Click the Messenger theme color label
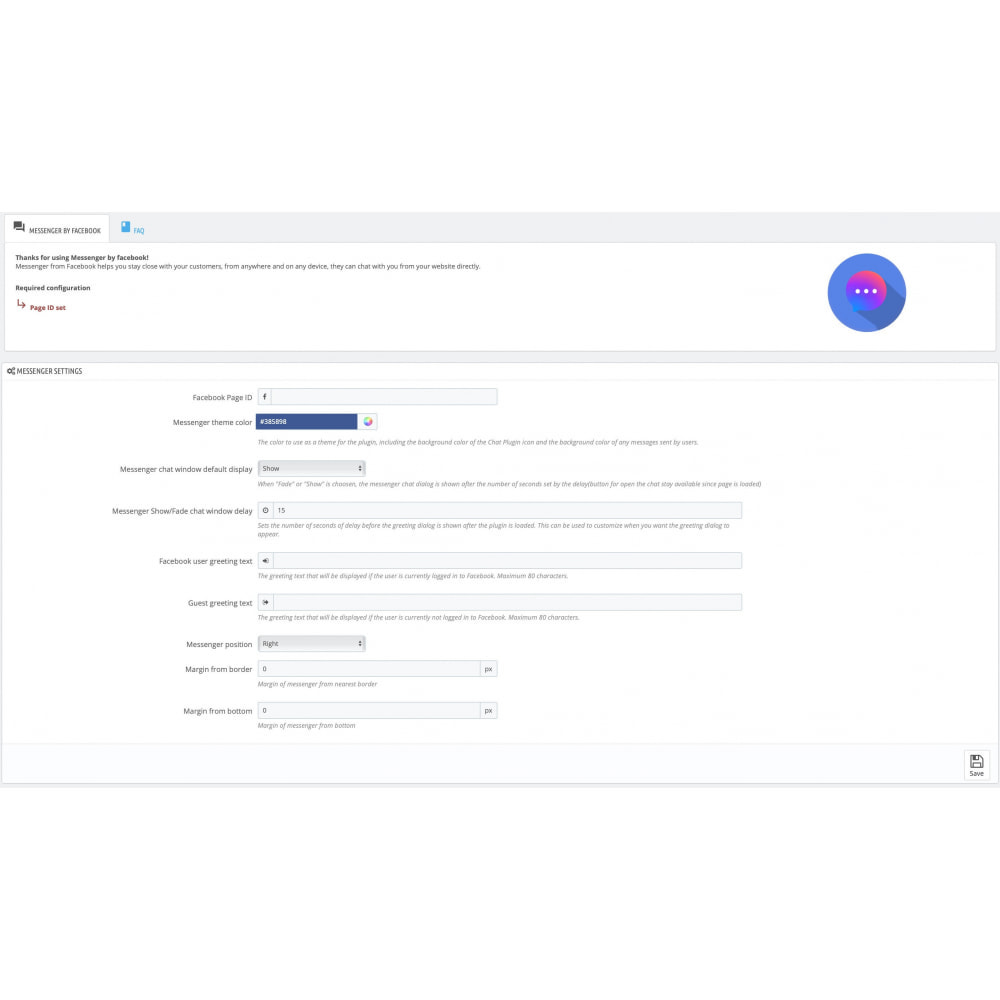The width and height of the screenshot is (1000, 1000). [x=212, y=422]
